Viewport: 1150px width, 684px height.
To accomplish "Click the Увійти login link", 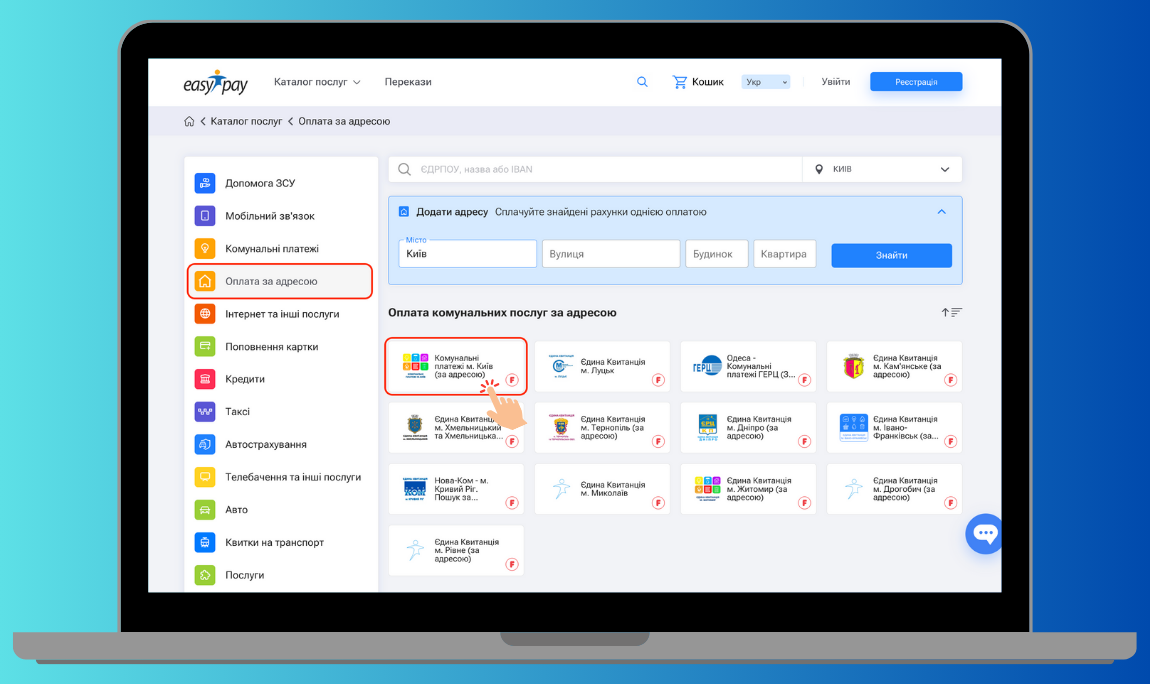I will tap(836, 82).
